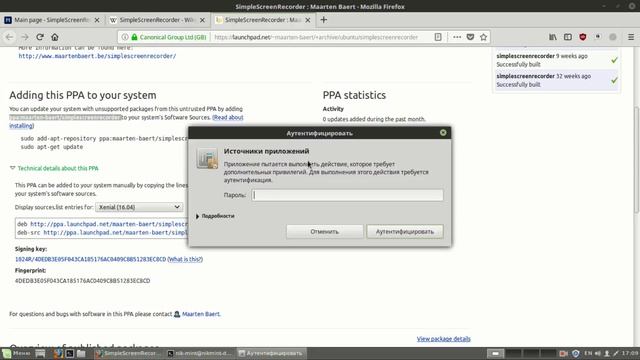Reload the current page
640x360 pixels.
[x=40, y=37]
